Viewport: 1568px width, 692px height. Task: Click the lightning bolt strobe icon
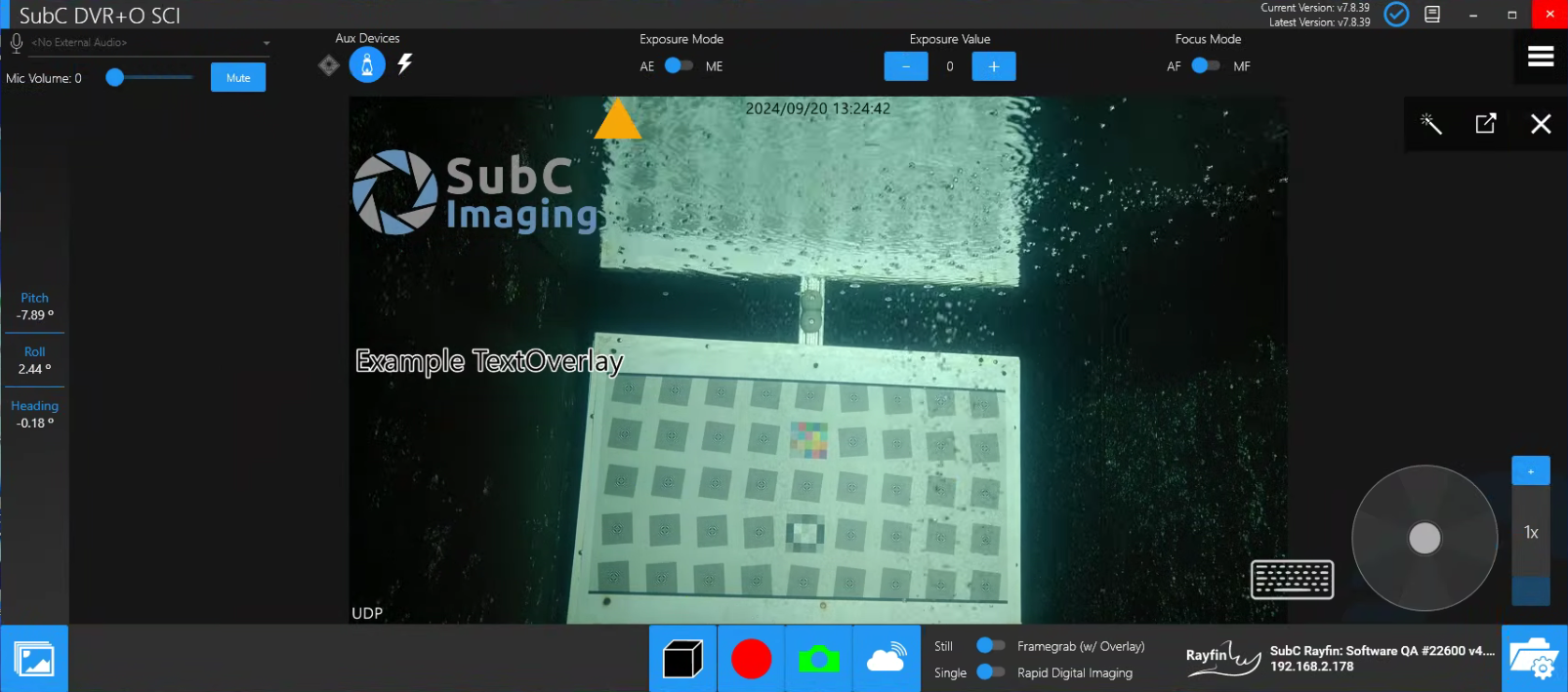pos(405,64)
